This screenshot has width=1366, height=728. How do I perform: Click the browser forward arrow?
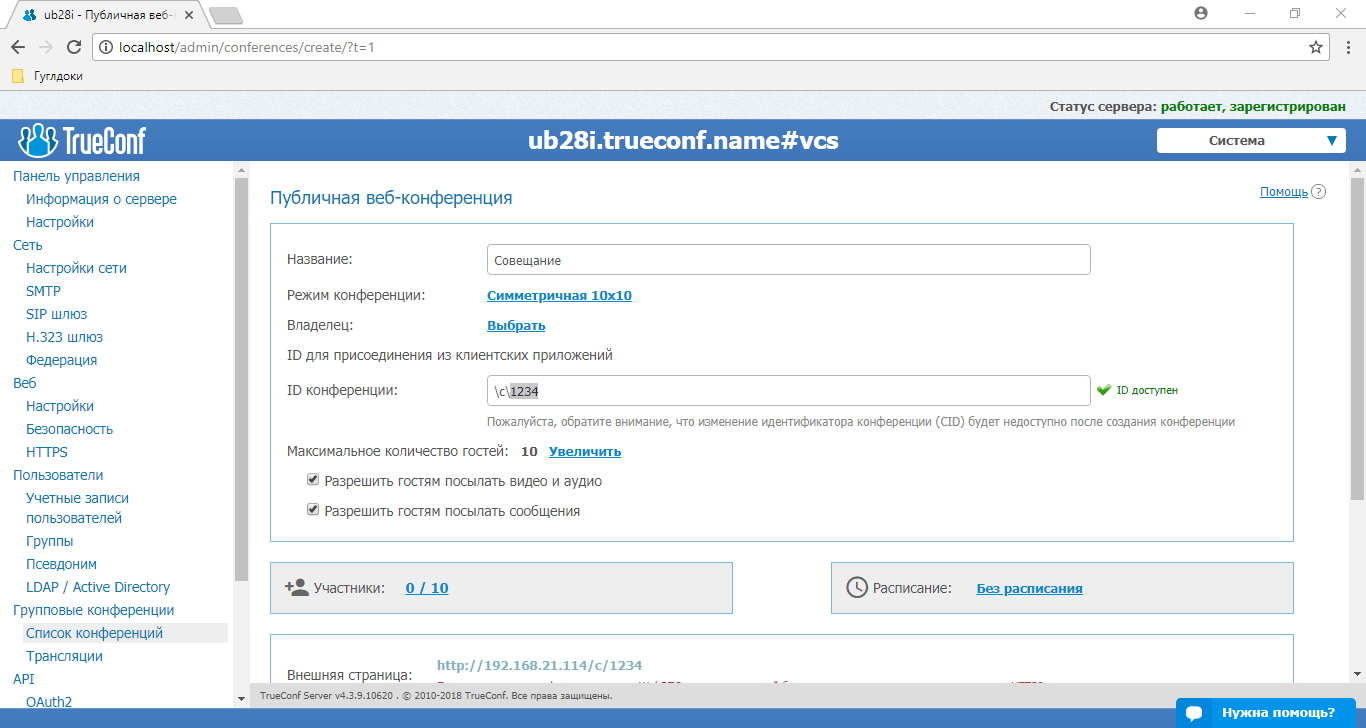click(x=46, y=47)
